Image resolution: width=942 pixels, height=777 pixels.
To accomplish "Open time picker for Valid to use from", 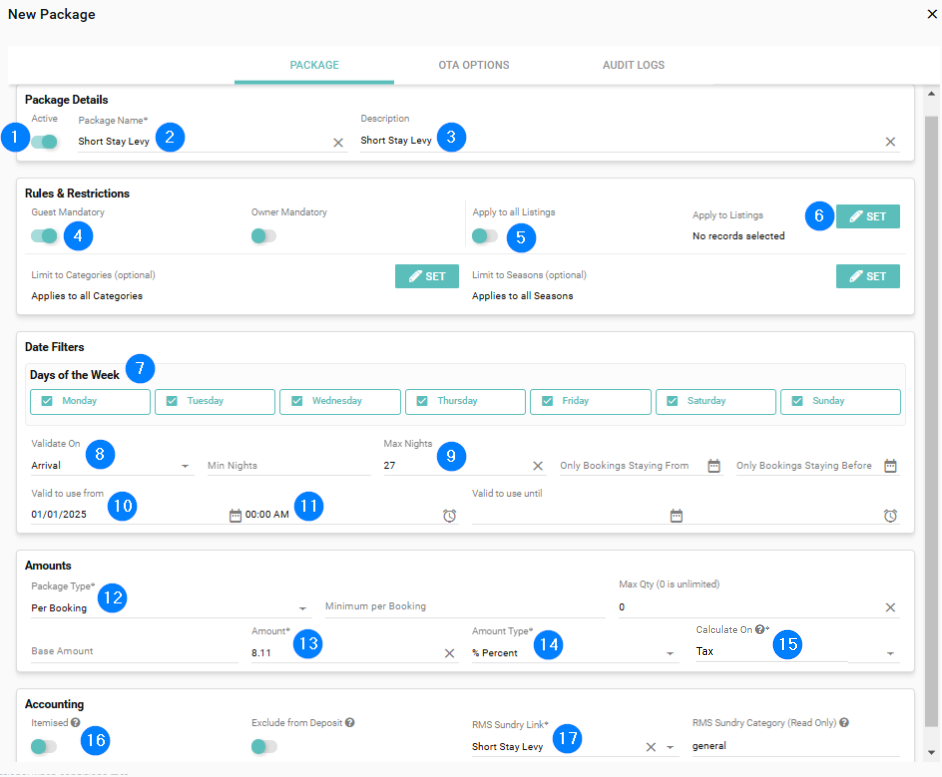I will coord(450,516).
